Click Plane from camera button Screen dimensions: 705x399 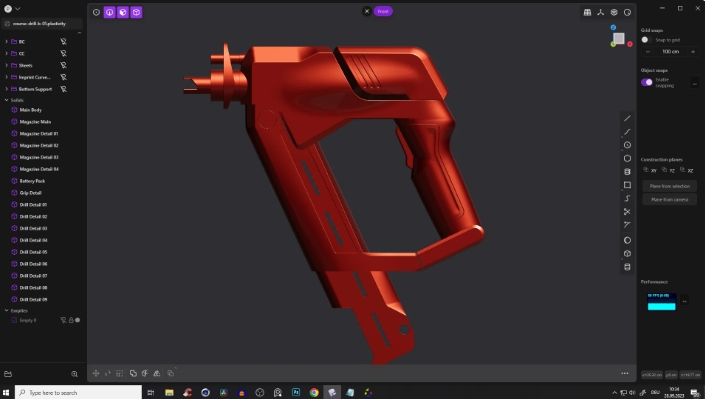tap(669, 199)
